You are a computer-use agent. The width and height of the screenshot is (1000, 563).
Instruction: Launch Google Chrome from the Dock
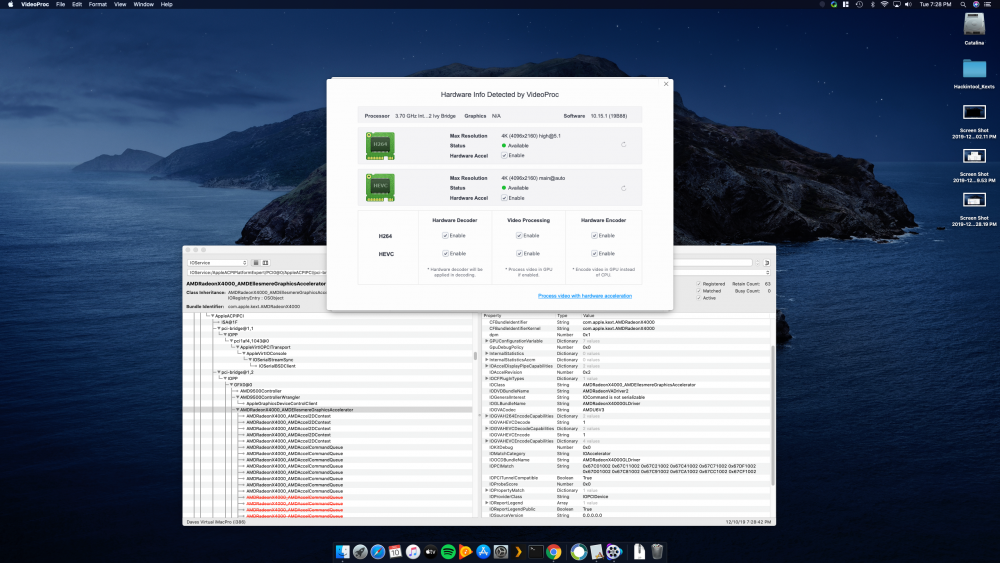[554, 552]
